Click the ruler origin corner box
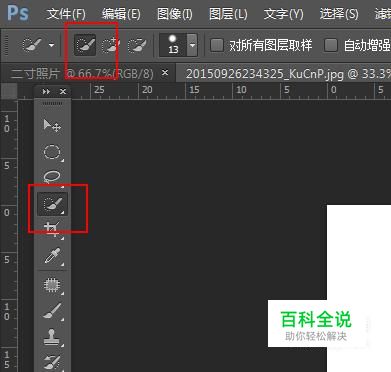391x372 pixels. (x=9, y=91)
